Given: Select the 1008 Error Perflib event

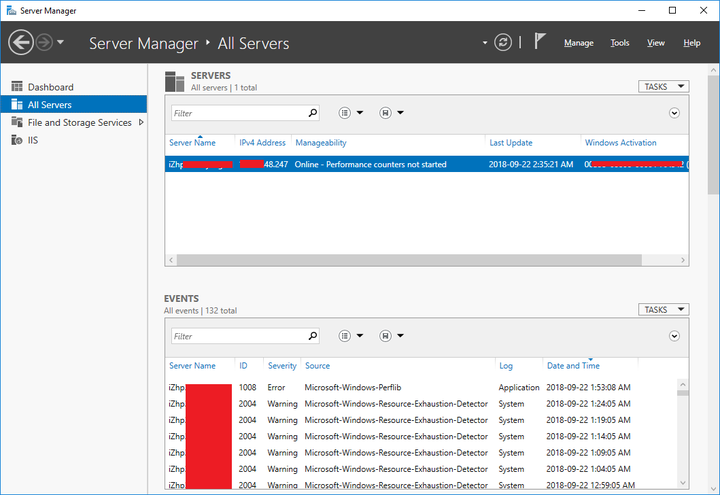Looking at the screenshot, I should click(421, 388).
